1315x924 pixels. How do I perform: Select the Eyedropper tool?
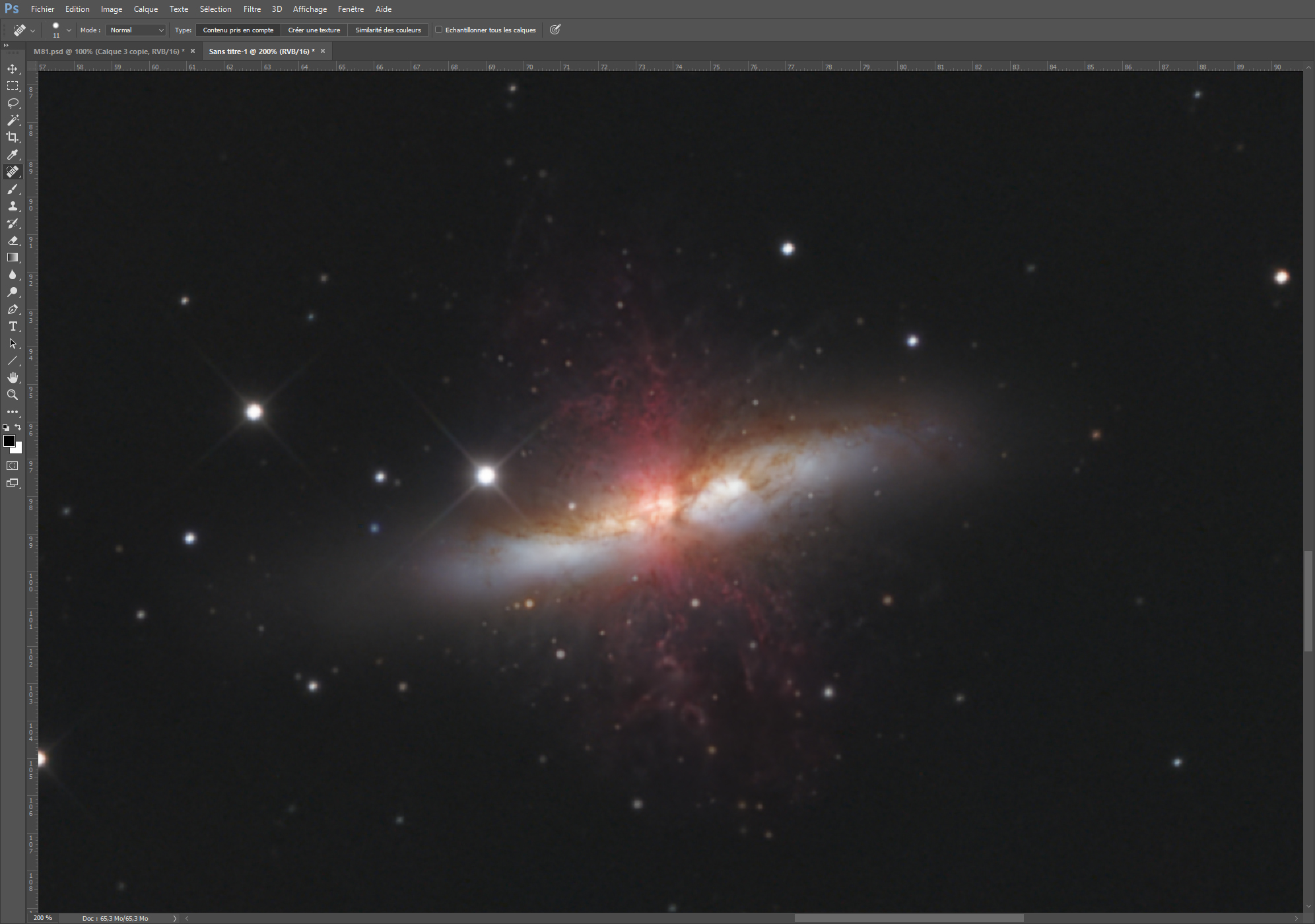point(13,154)
